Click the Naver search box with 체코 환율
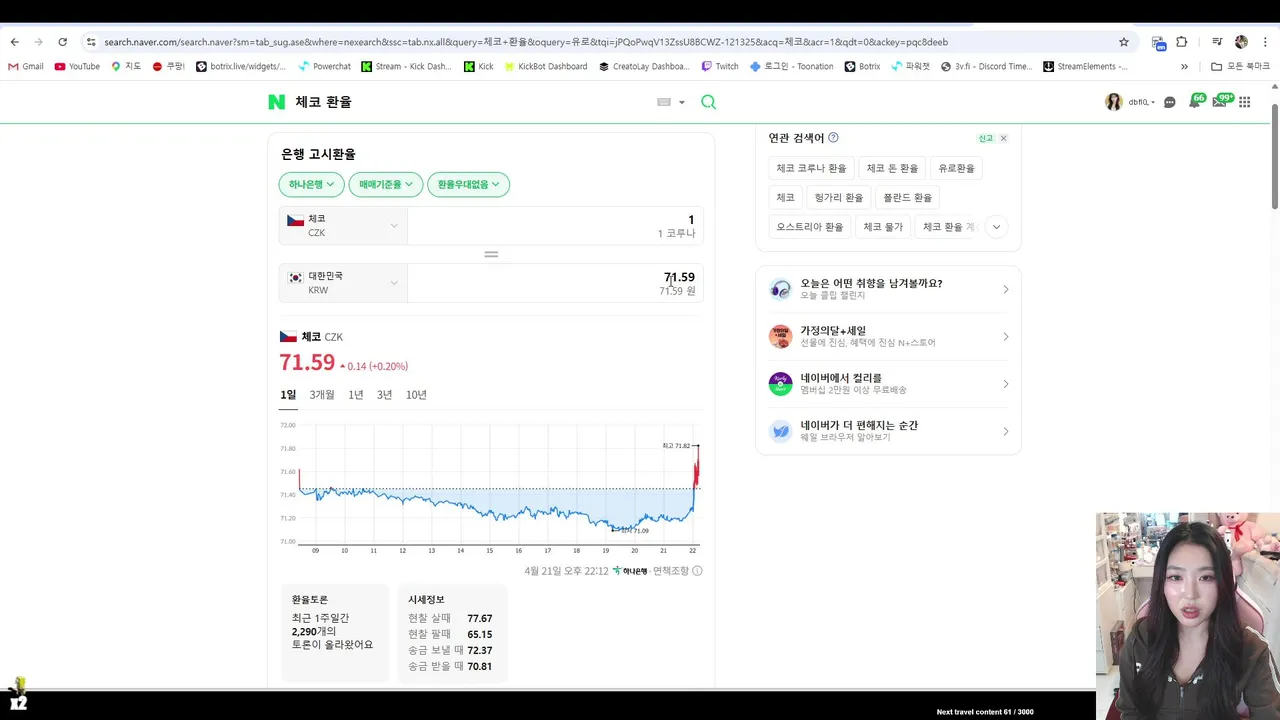The width and height of the screenshot is (1280, 720). (470, 102)
